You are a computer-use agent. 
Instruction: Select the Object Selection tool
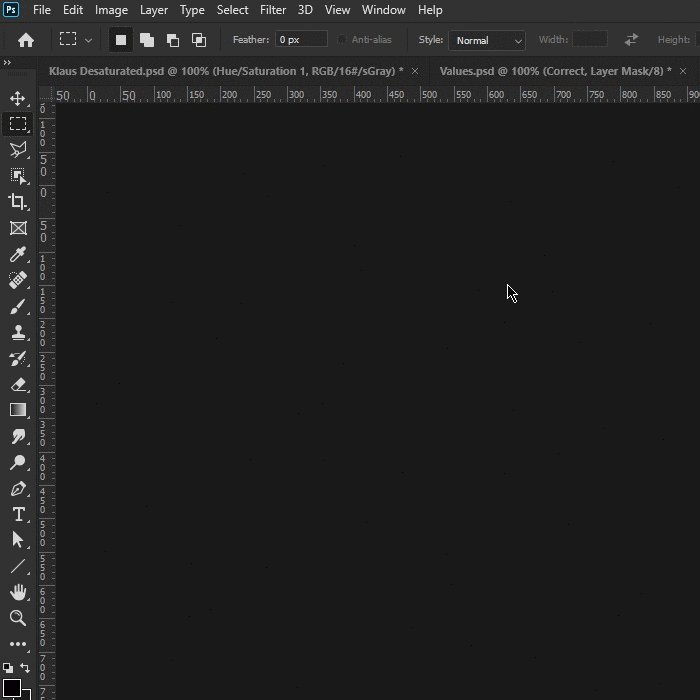coord(18,176)
